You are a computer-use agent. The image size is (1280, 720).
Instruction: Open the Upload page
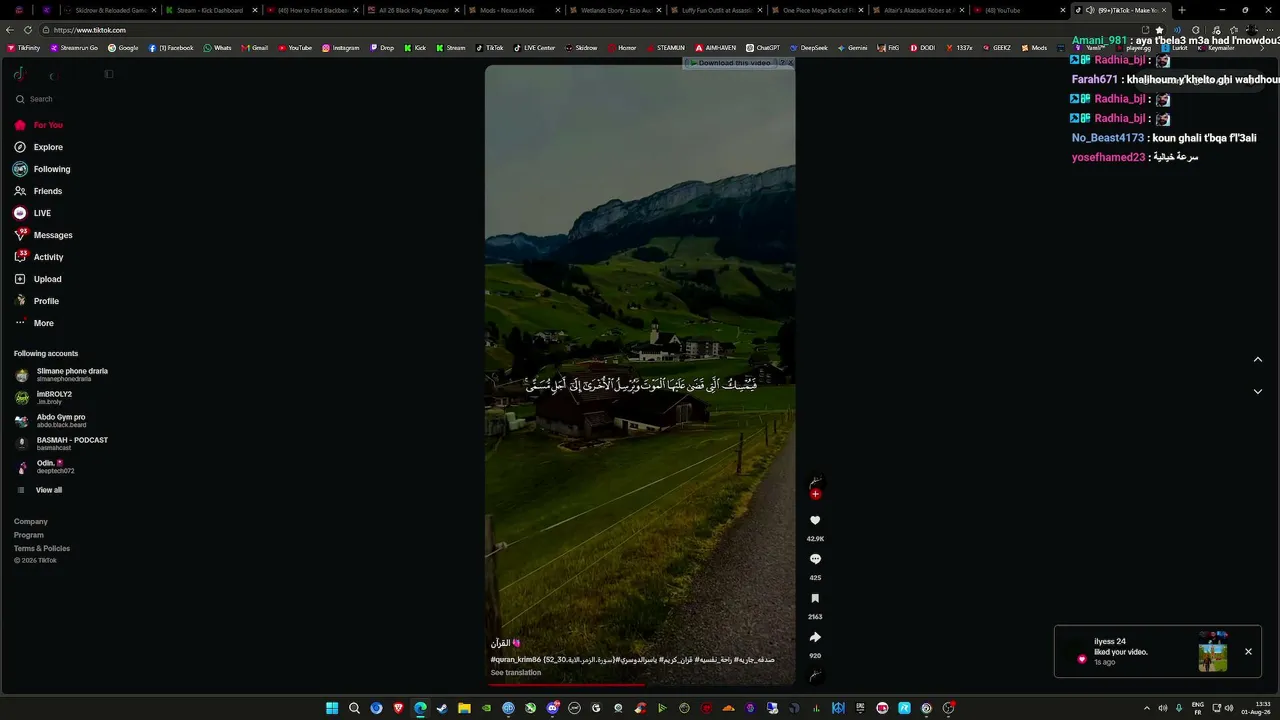[x=38, y=279]
